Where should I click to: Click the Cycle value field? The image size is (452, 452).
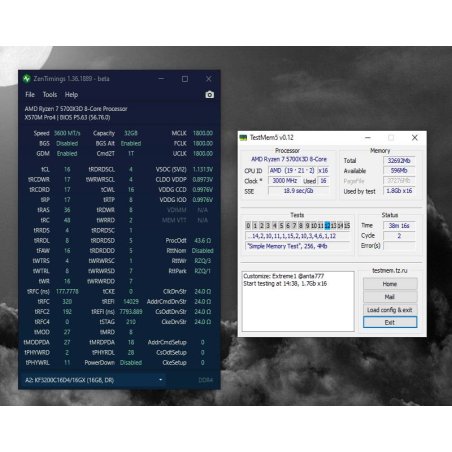399,236
